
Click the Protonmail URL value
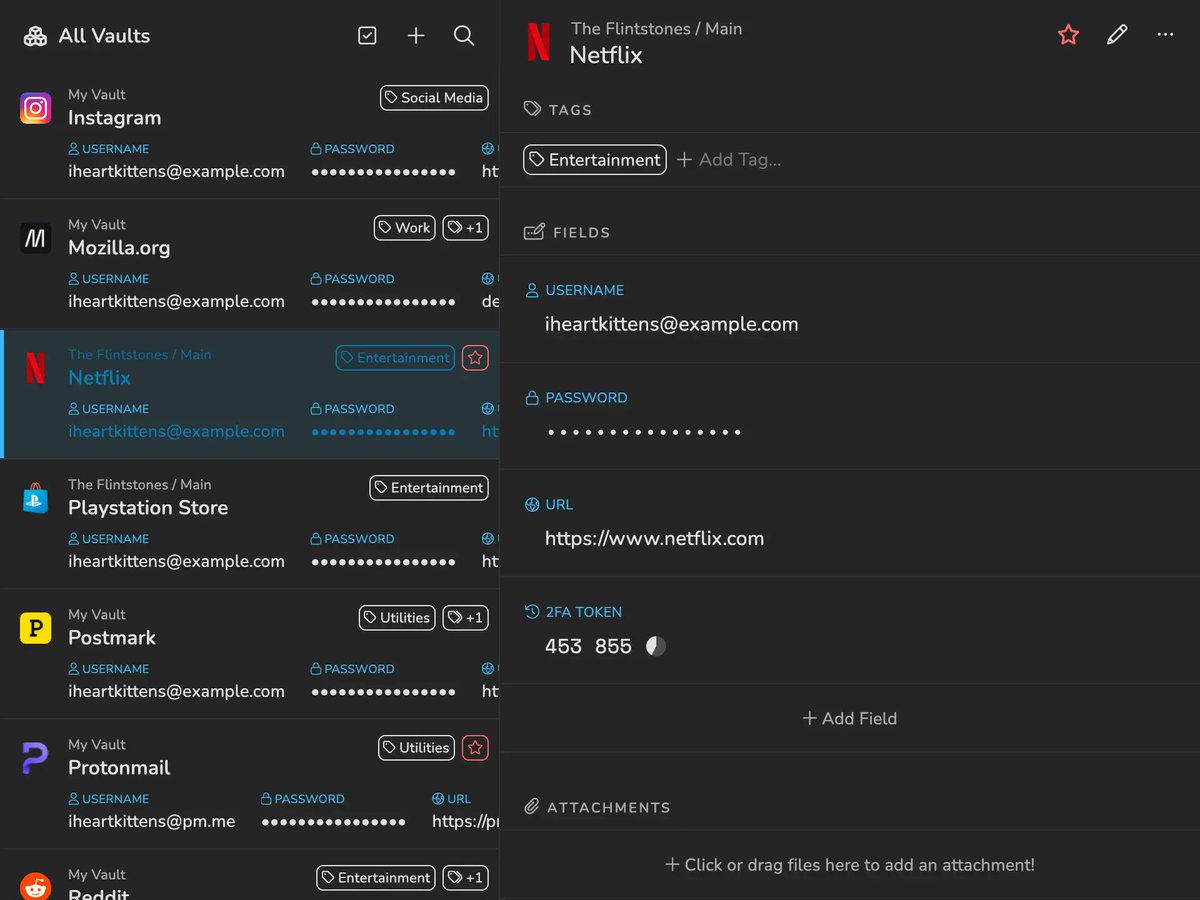click(x=465, y=821)
